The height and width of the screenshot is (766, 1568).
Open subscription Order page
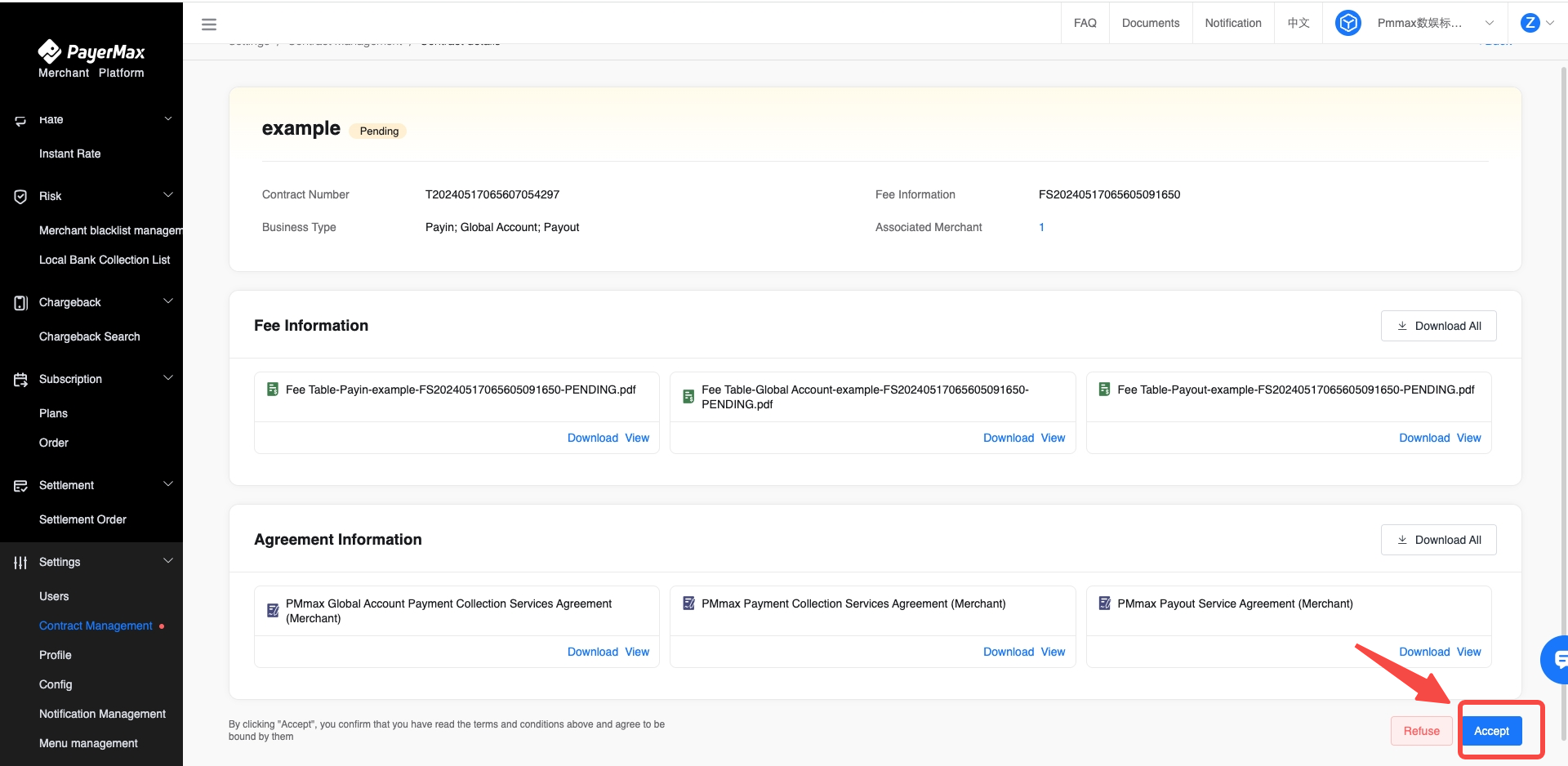[54, 443]
